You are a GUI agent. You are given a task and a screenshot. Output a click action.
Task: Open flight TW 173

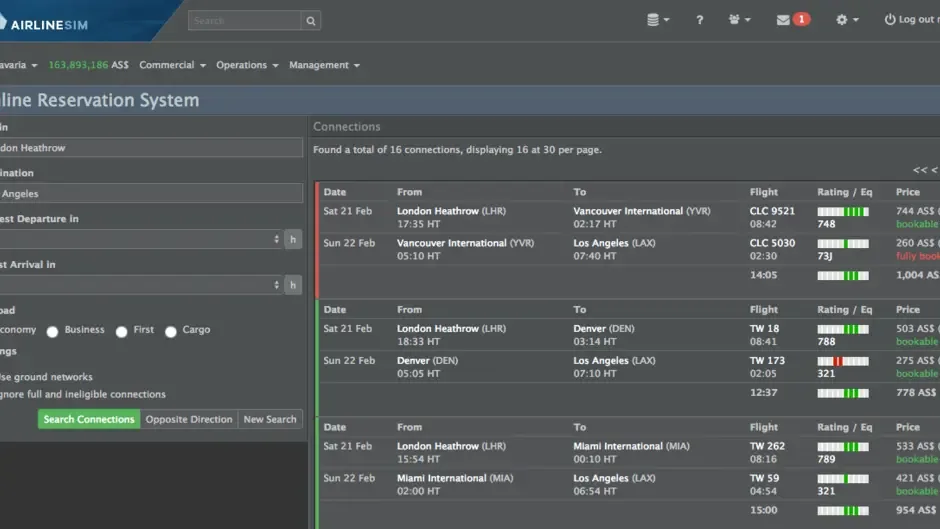(767, 360)
